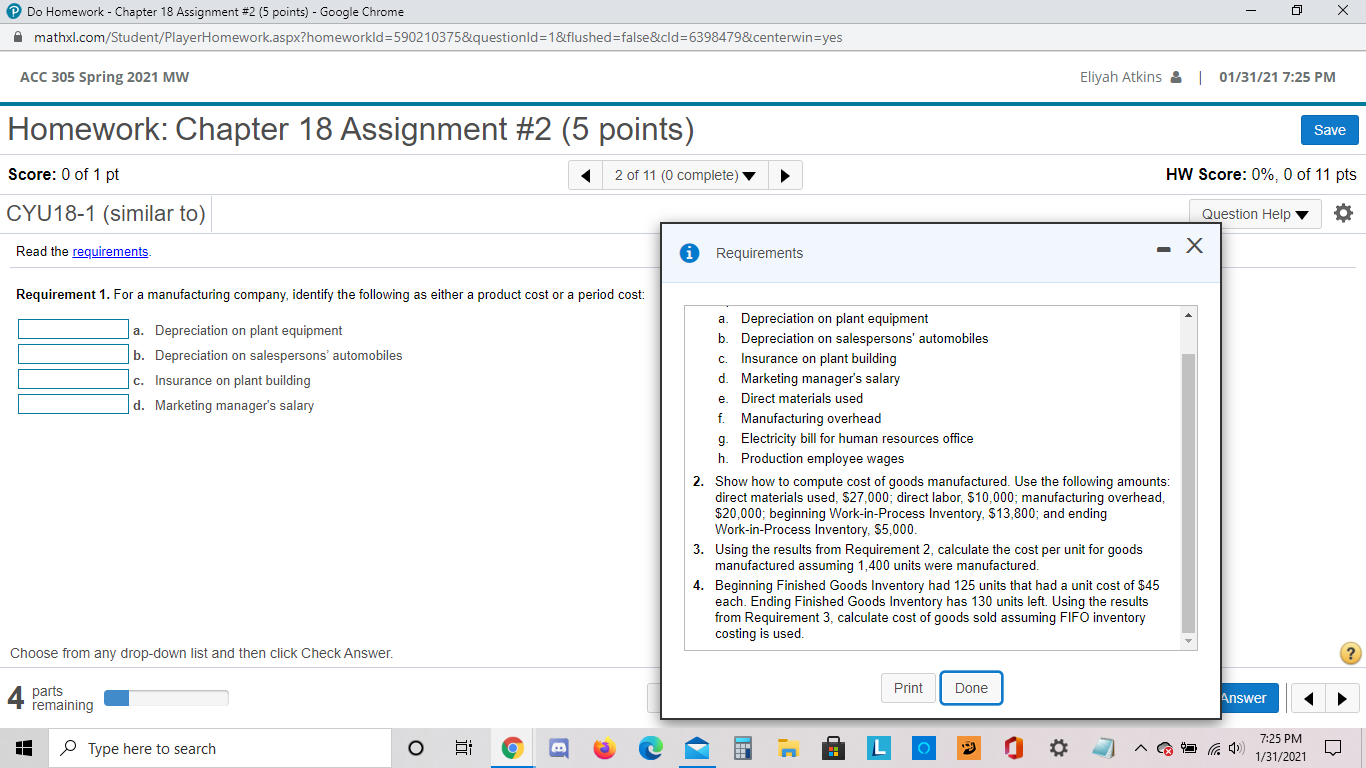Open dropdown for 'Depreciation on plant equipment'

(x=73, y=328)
